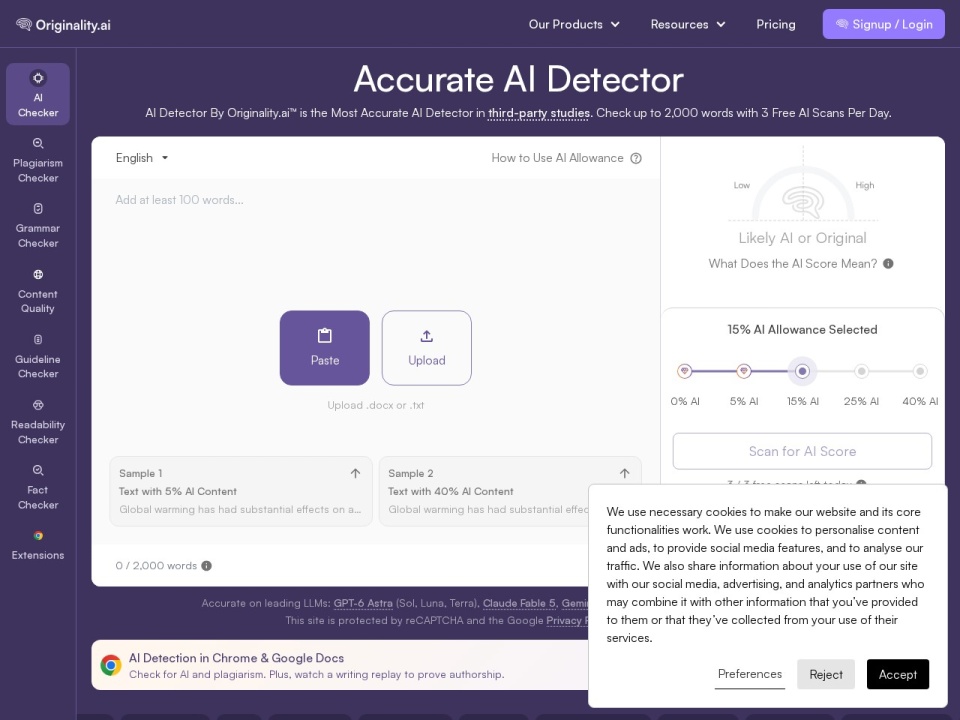Open the Content Quality globe icon

38,274
